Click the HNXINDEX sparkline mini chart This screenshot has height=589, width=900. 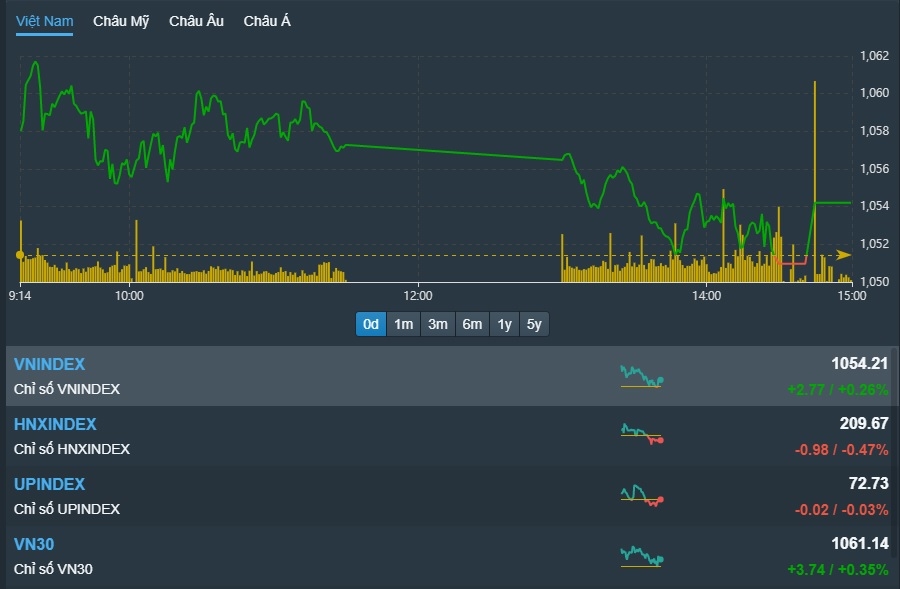(641, 434)
